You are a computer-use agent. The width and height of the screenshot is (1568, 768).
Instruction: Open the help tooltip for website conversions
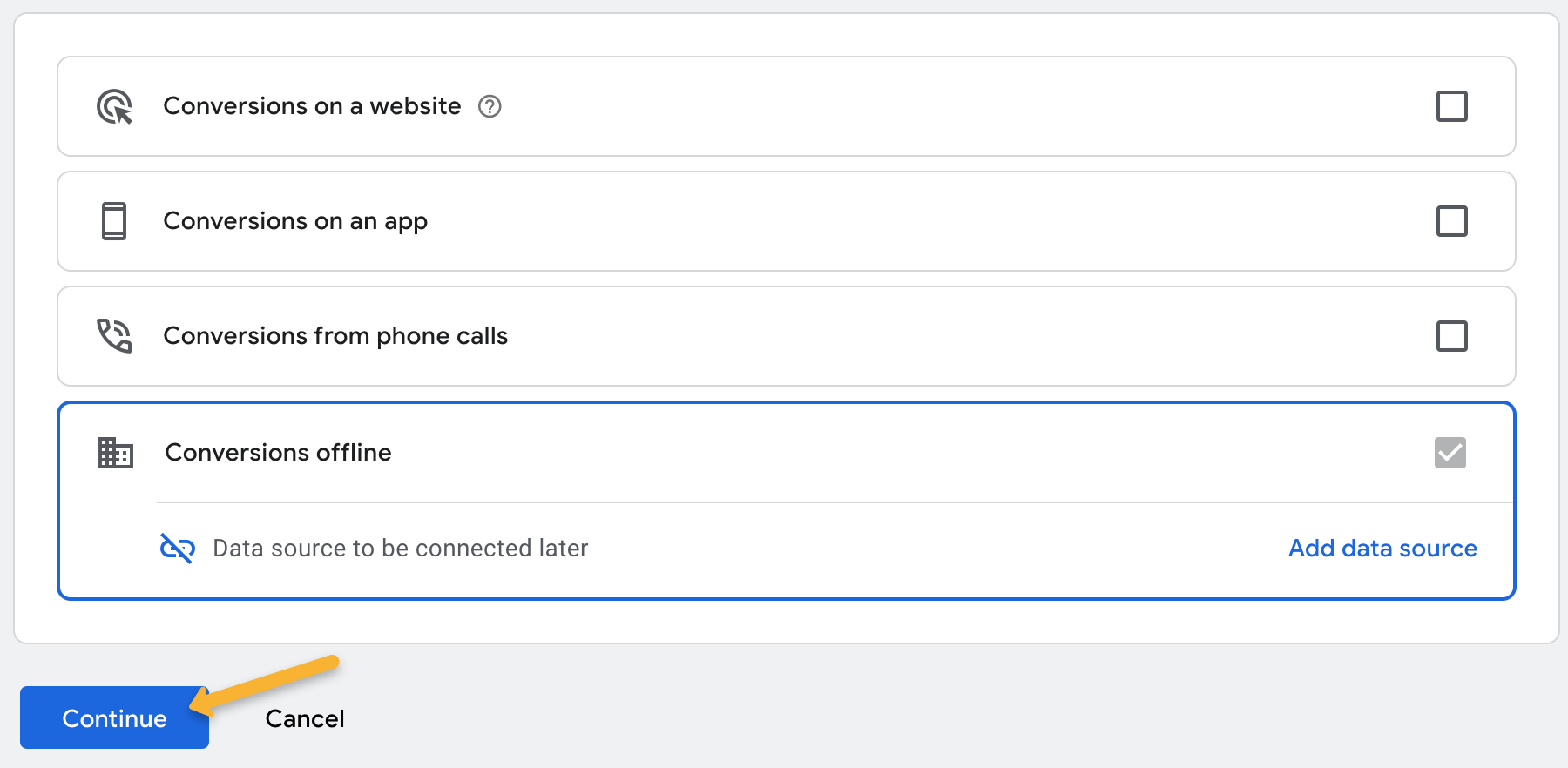pos(490,106)
